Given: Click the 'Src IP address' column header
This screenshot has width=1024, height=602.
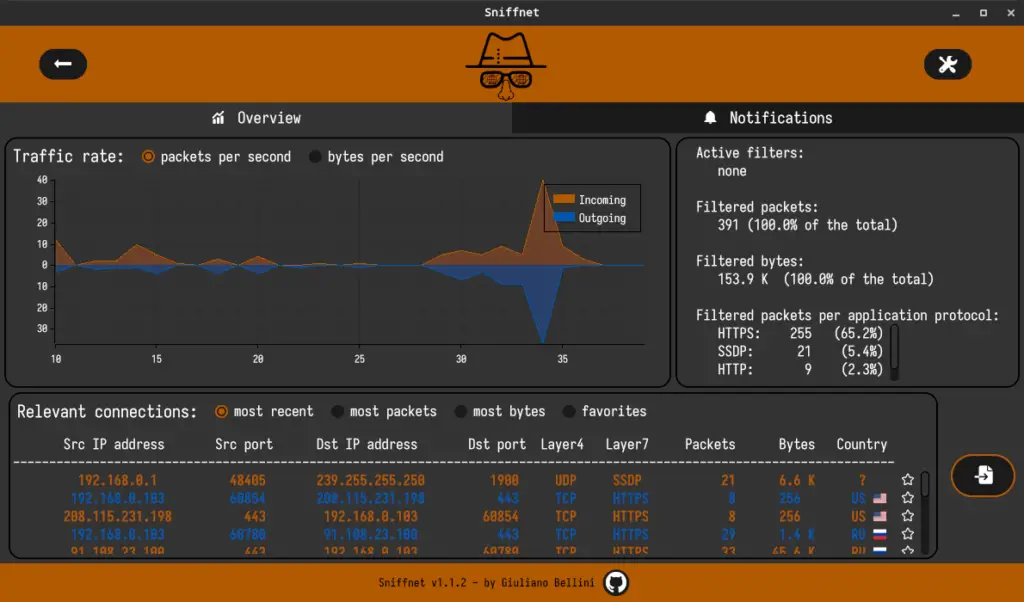Looking at the screenshot, I should 114,445.
